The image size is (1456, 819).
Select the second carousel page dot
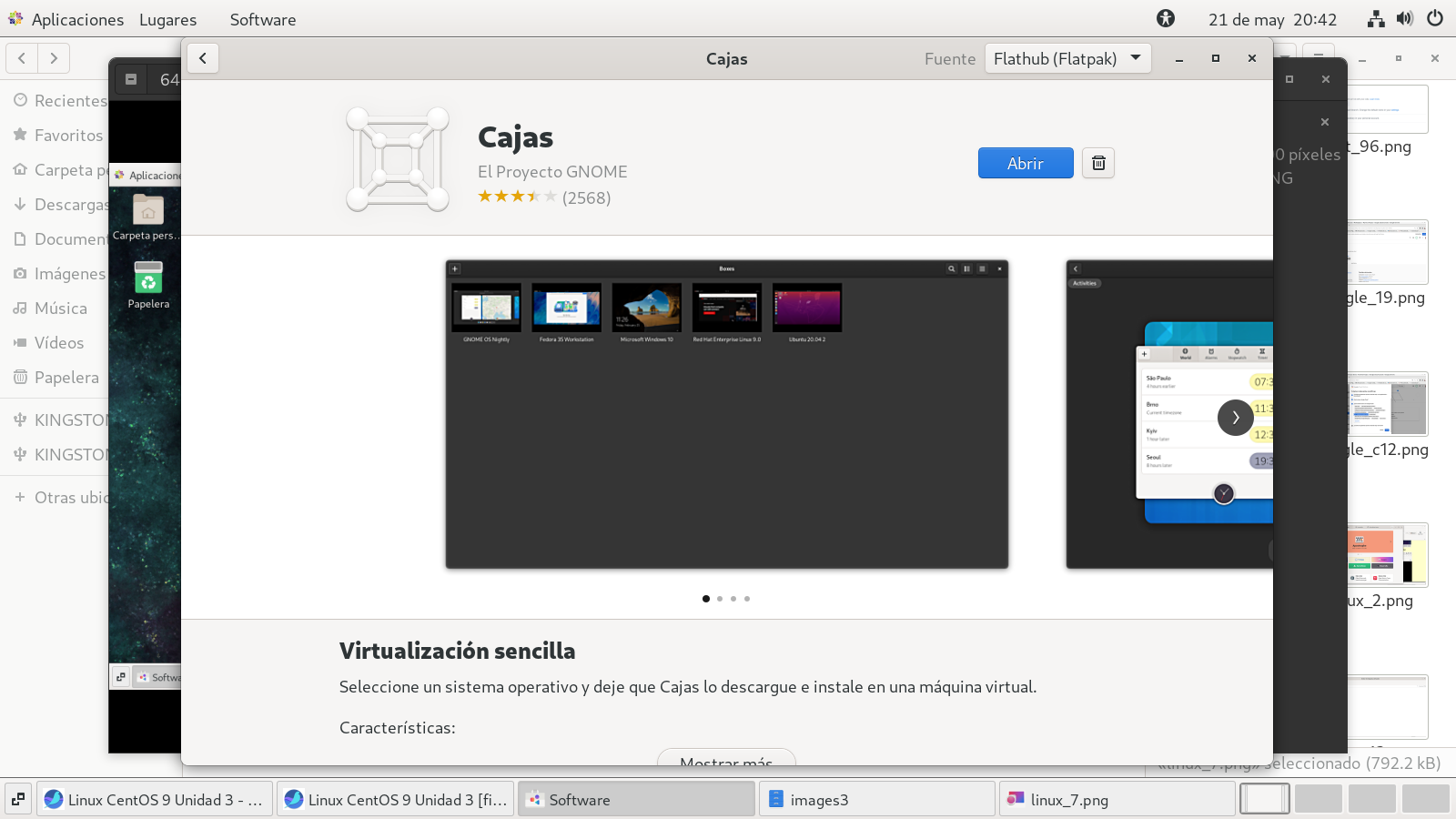pos(720,599)
